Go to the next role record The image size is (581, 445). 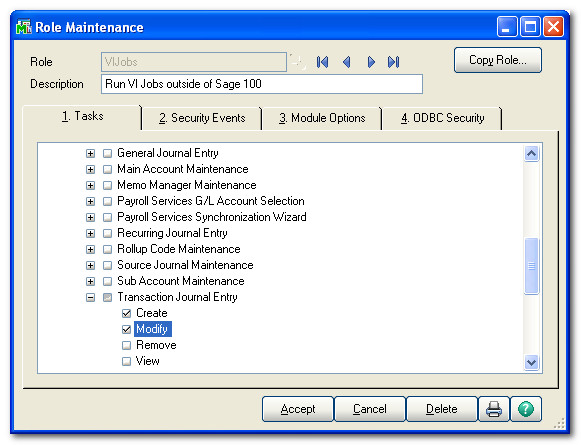(371, 62)
